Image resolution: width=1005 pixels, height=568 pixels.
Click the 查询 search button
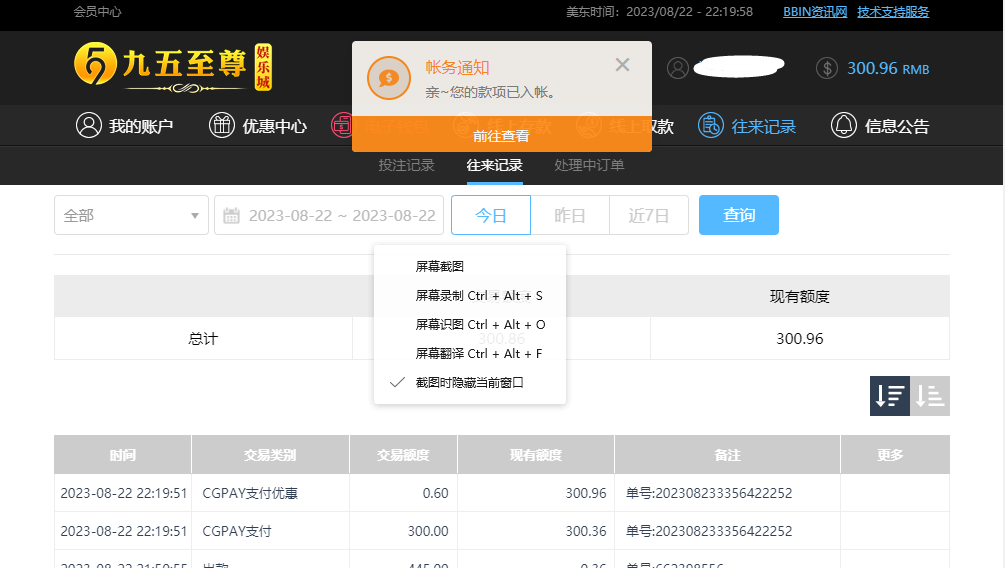[x=739, y=215]
